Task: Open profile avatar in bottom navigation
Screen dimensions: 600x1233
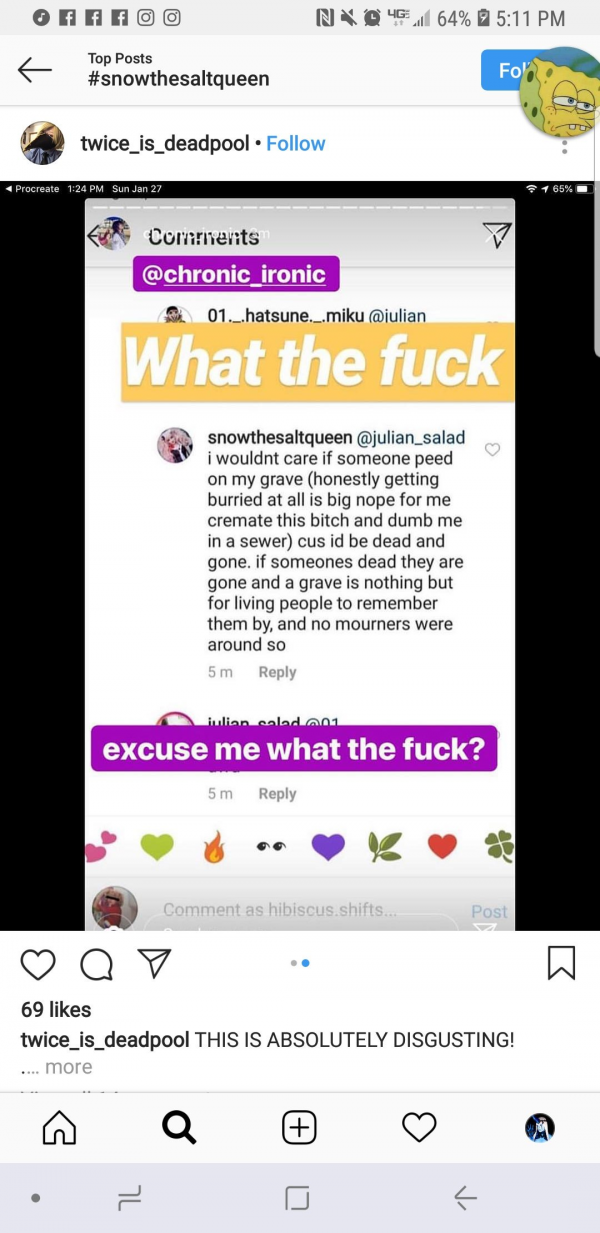Action: [x=540, y=1128]
